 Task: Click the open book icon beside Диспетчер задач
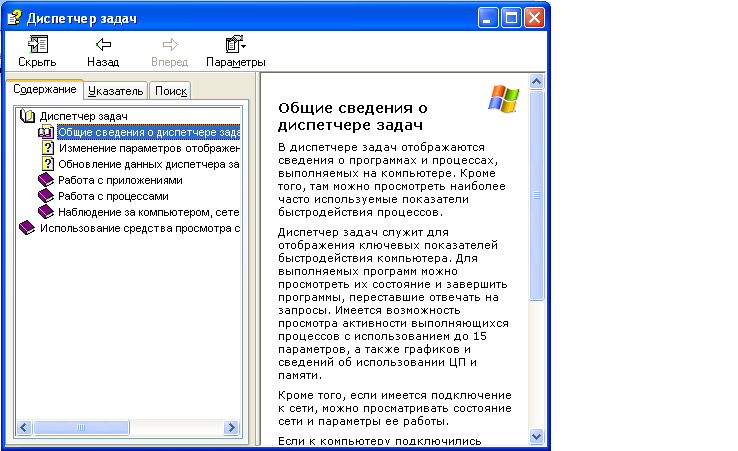click(x=27, y=116)
